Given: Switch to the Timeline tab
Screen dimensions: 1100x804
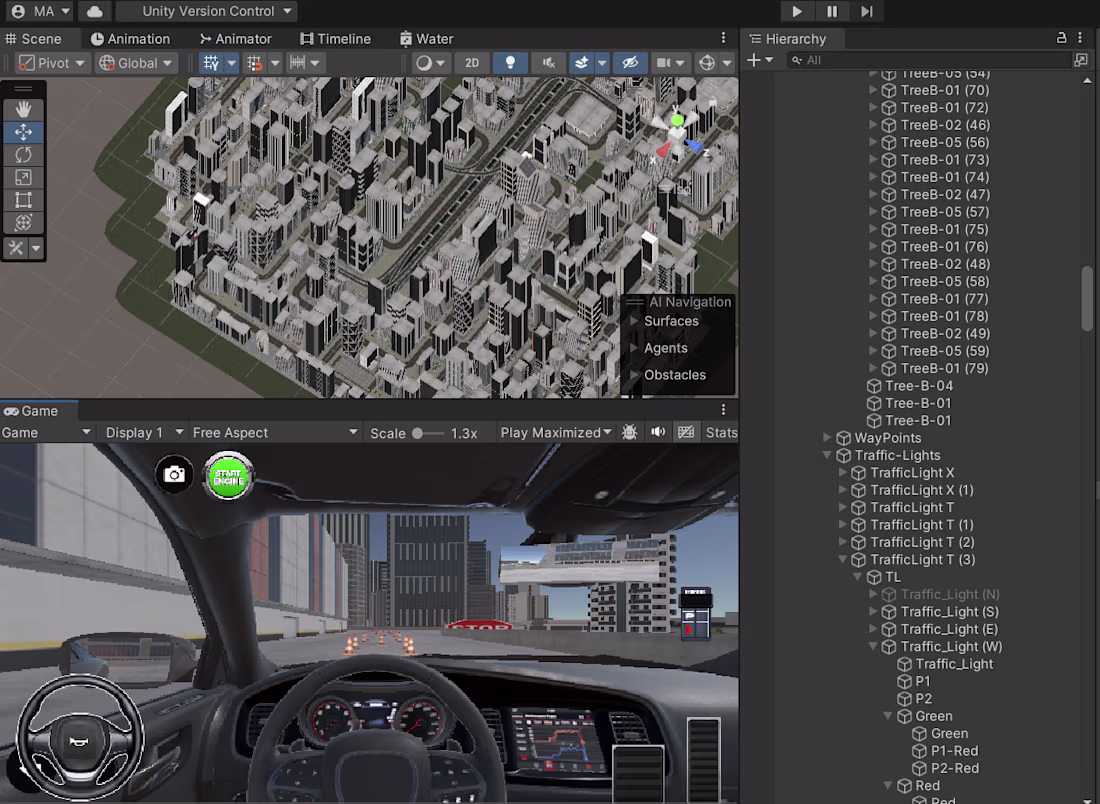Looking at the screenshot, I should (x=335, y=39).
